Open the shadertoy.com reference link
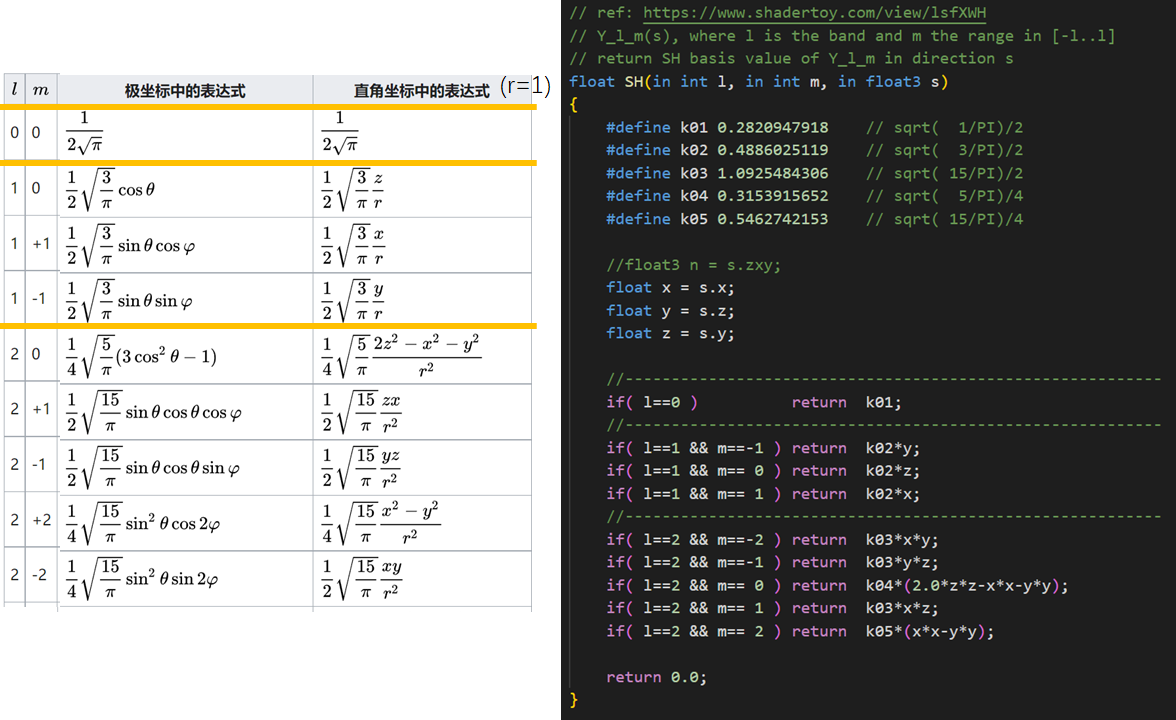This screenshot has width=1176, height=720. click(815, 13)
